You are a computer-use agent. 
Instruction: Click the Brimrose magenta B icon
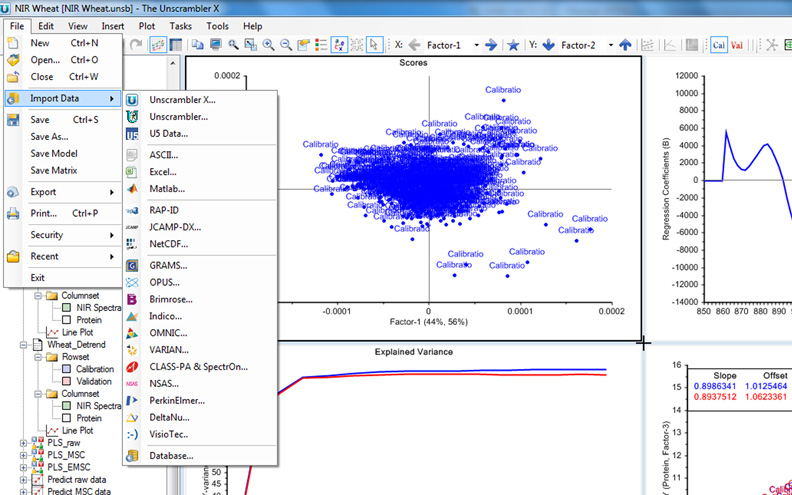(x=132, y=300)
